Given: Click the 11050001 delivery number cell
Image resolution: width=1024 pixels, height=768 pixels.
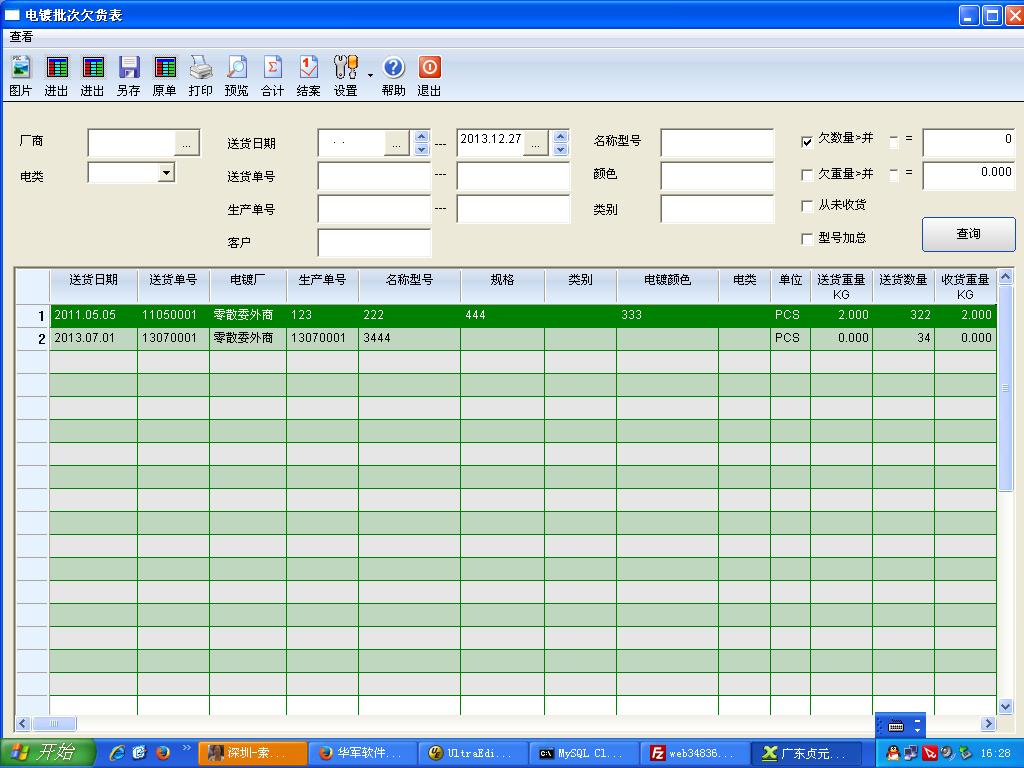Looking at the screenshot, I should click(173, 315).
